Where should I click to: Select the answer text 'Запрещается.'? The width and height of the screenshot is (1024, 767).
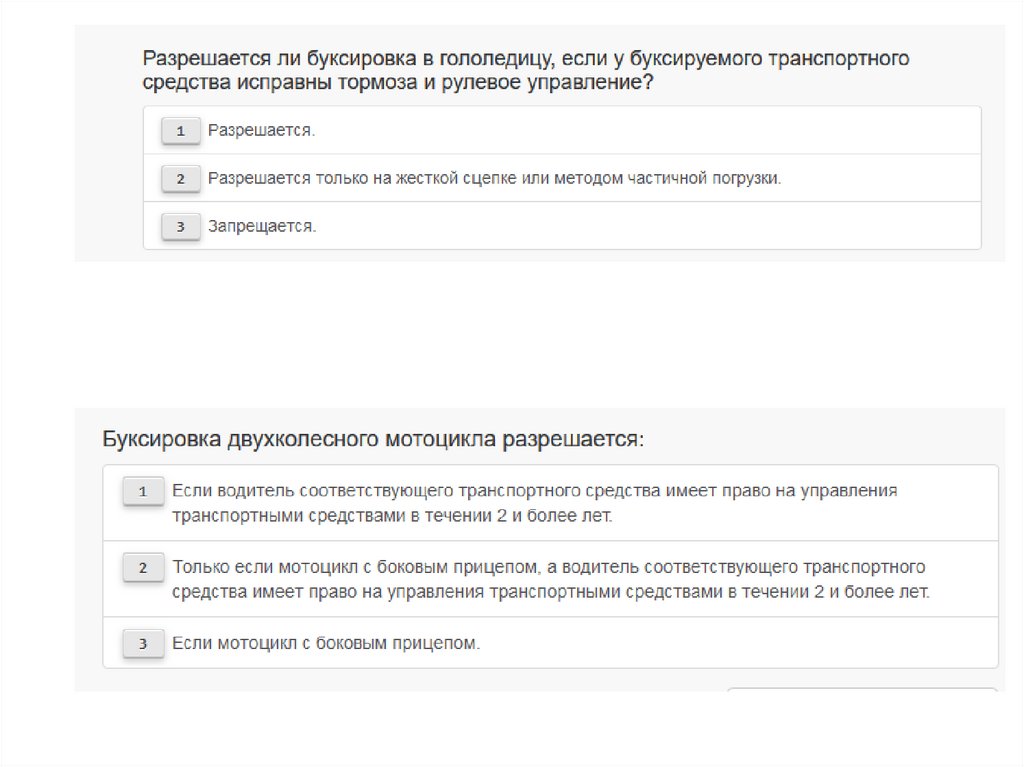(x=262, y=227)
